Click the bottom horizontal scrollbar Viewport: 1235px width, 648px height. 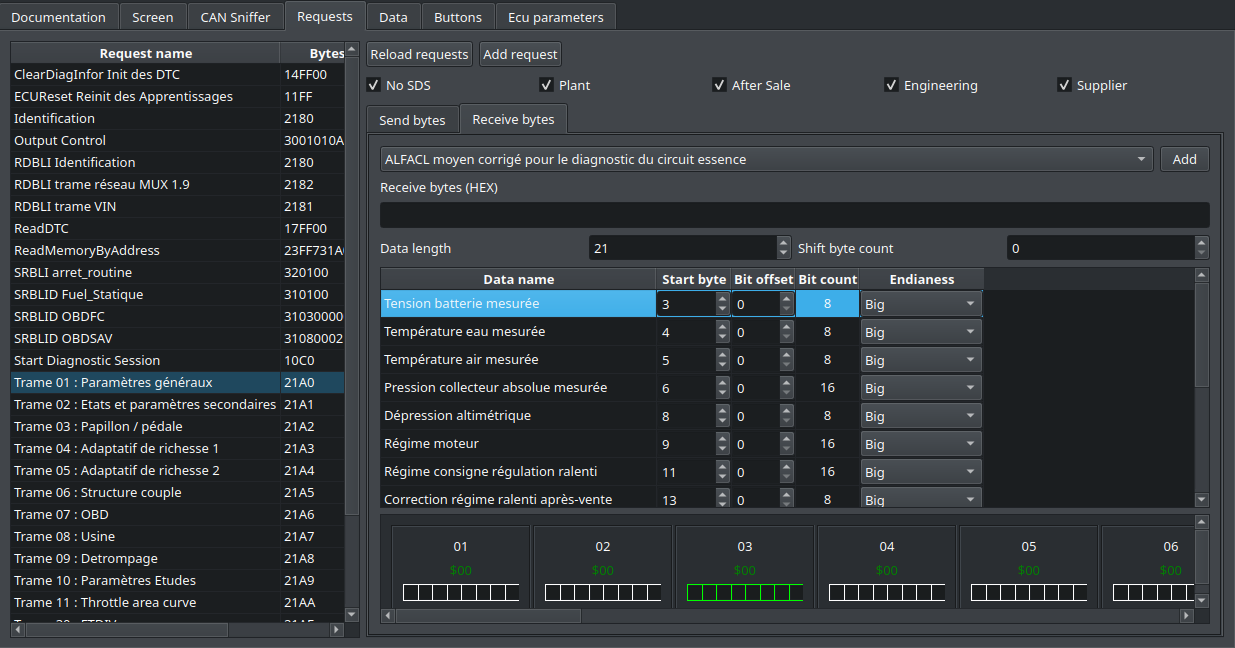click(490, 616)
